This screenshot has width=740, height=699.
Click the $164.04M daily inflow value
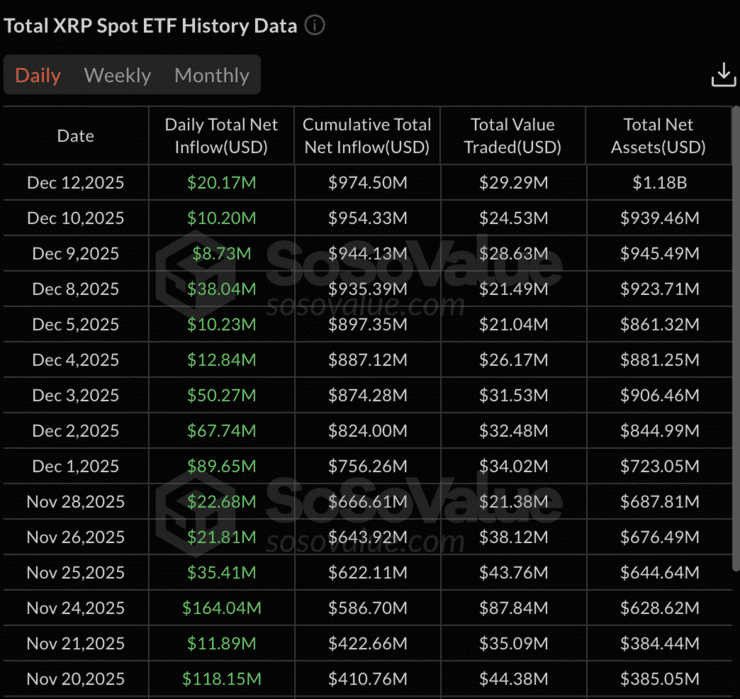221,608
